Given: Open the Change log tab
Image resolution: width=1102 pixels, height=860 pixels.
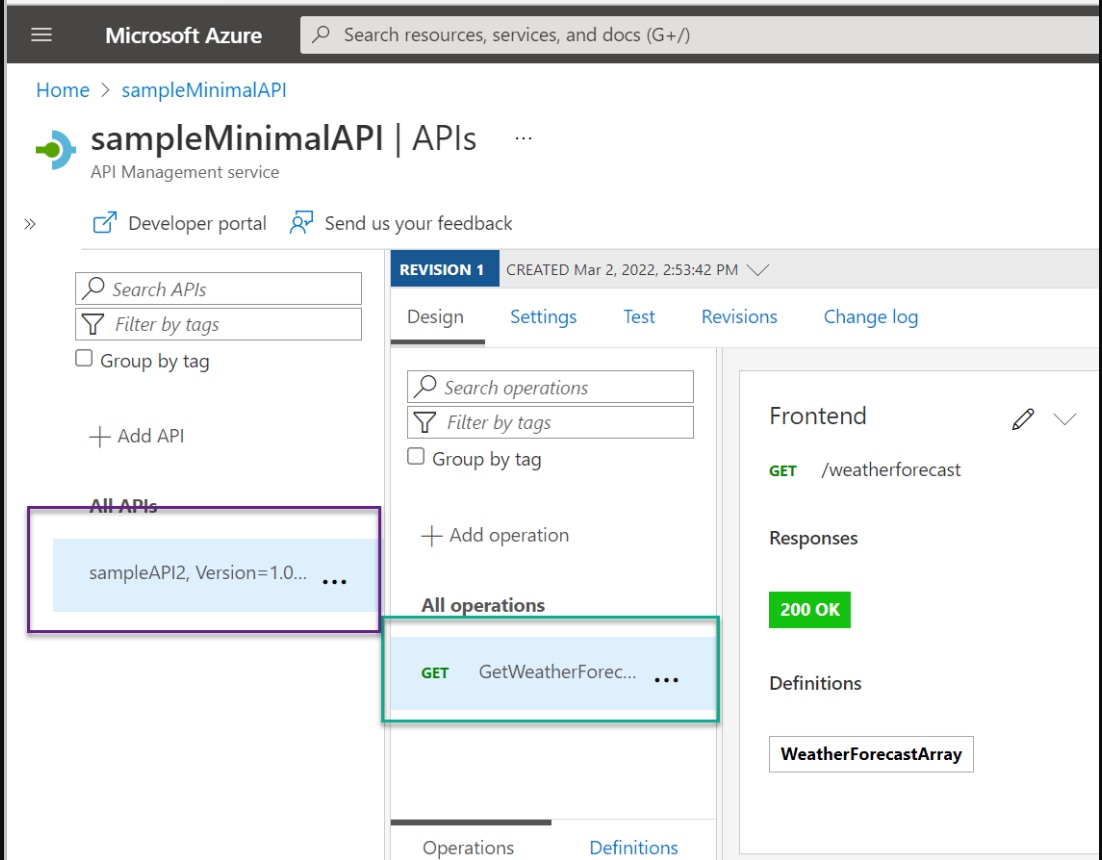Looking at the screenshot, I should [870, 317].
